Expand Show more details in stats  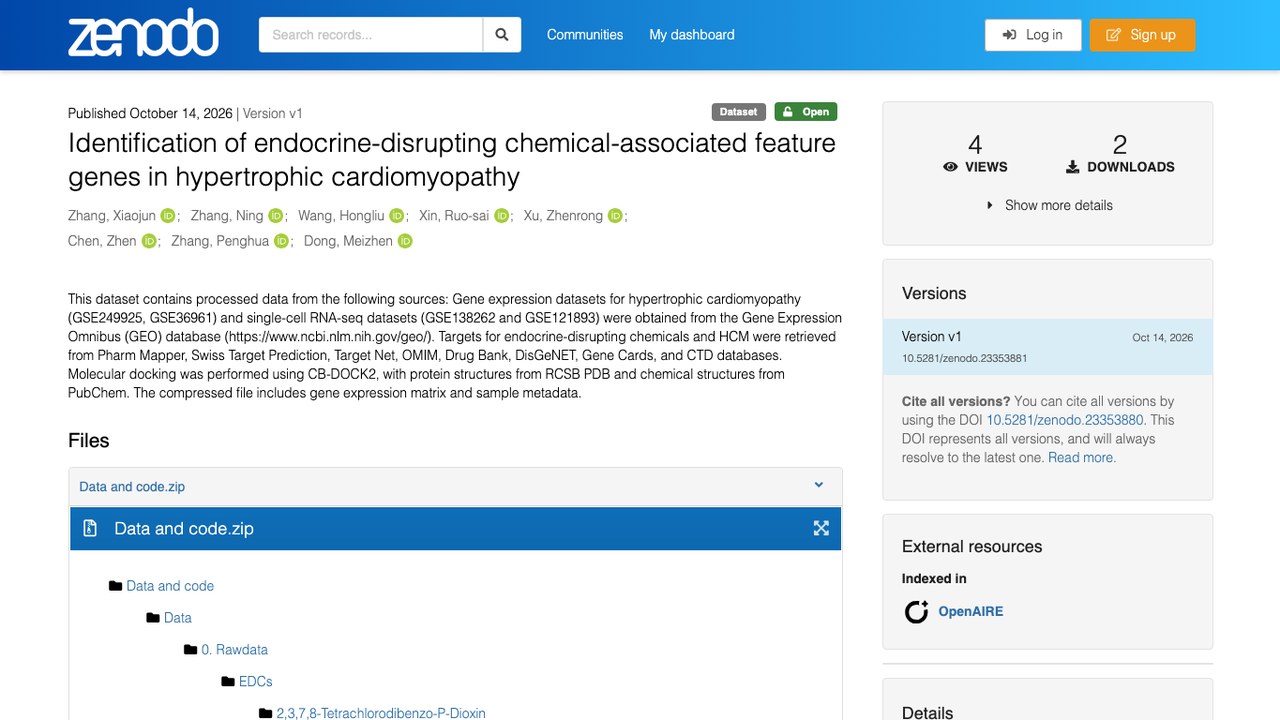pyautogui.click(x=1049, y=205)
